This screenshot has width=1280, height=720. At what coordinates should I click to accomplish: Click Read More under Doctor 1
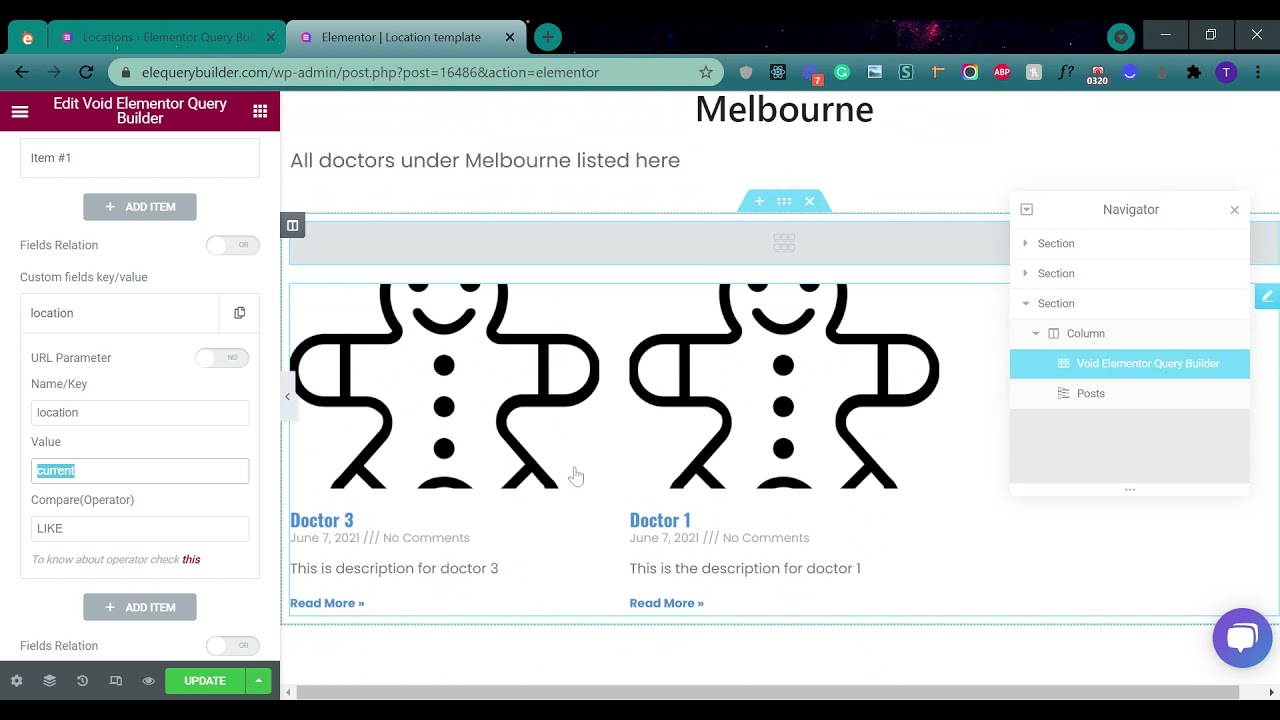(667, 603)
